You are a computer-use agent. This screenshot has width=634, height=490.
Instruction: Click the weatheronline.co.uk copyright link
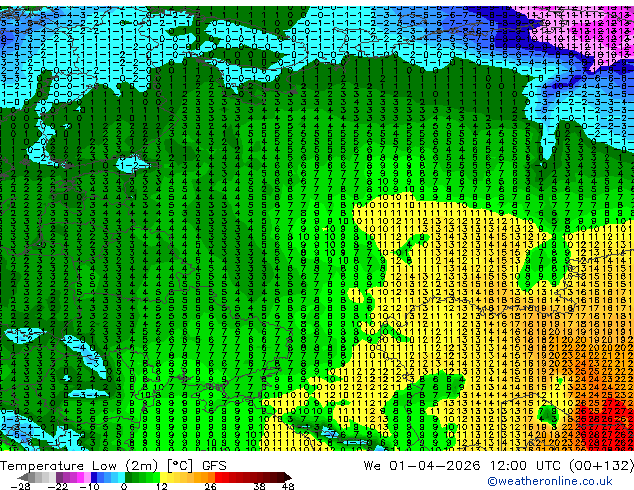coord(550,481)
